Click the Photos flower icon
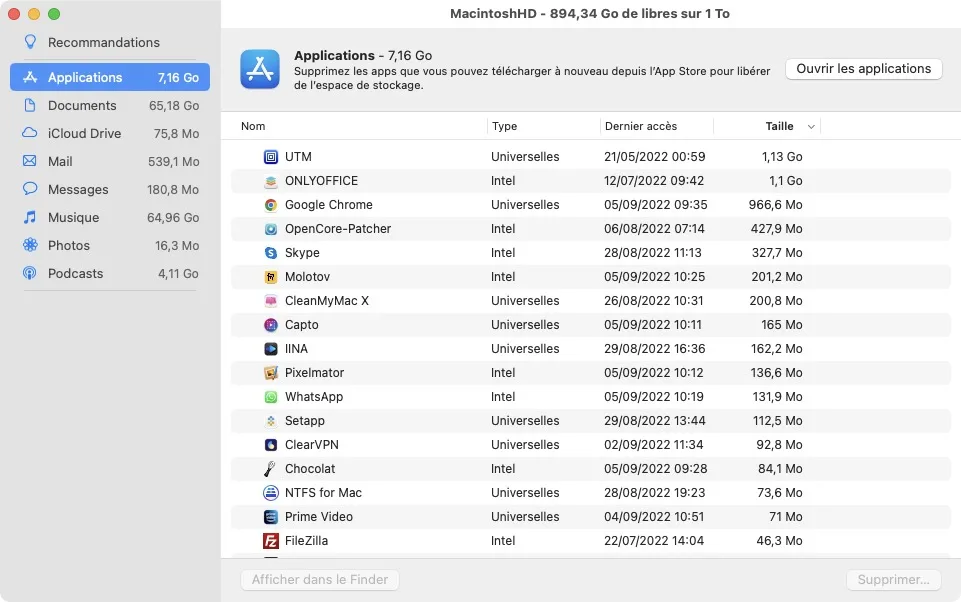The image size is (961, 602). coord(29,245)
